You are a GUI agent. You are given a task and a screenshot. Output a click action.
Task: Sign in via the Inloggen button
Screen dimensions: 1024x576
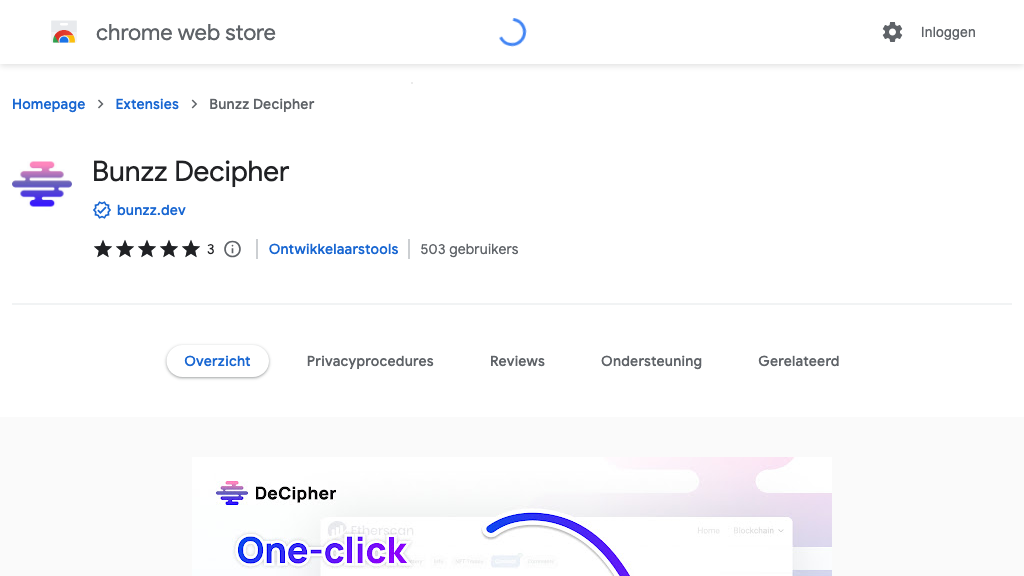(x=948, y=32)
